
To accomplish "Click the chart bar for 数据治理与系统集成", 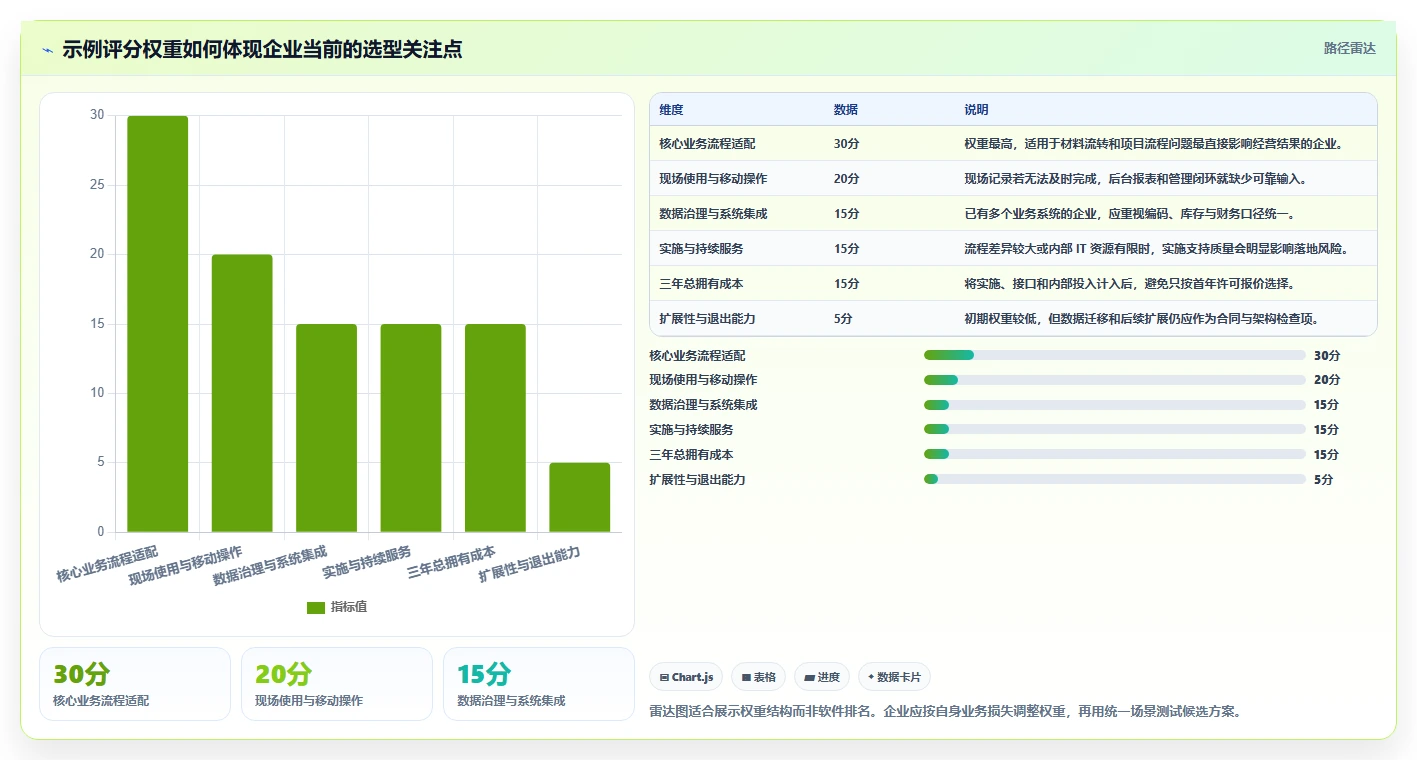I will point(326,428).
